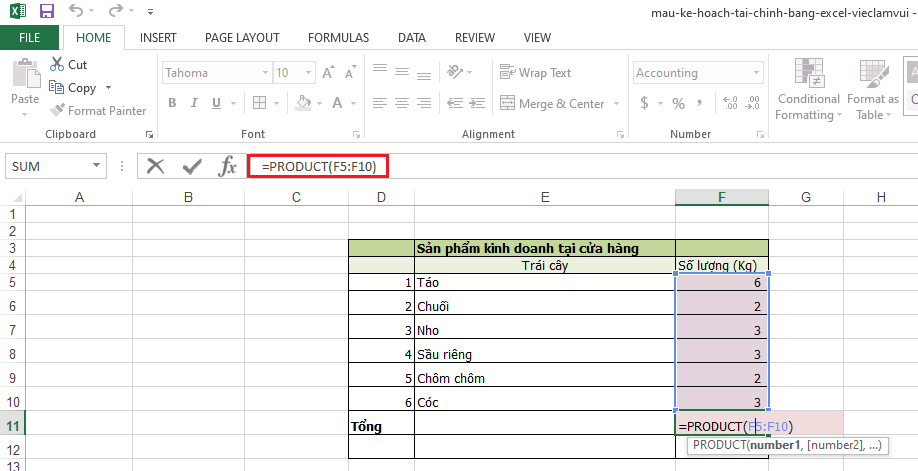Click the Save icon in quick access toolbar
This screenshot has height=471, width=918.
pyautogui.click(x=47, y=11)
